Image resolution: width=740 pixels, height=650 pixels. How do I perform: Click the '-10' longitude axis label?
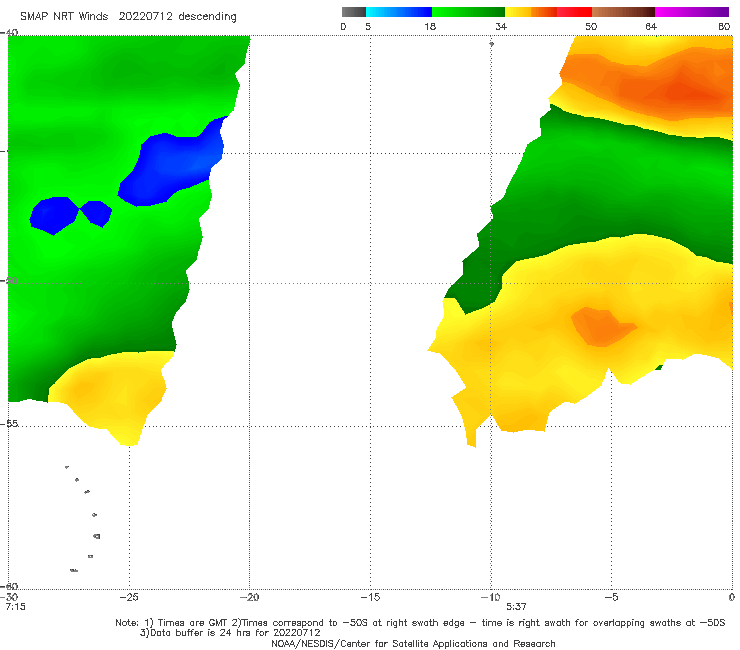click(x=490, y=597)
